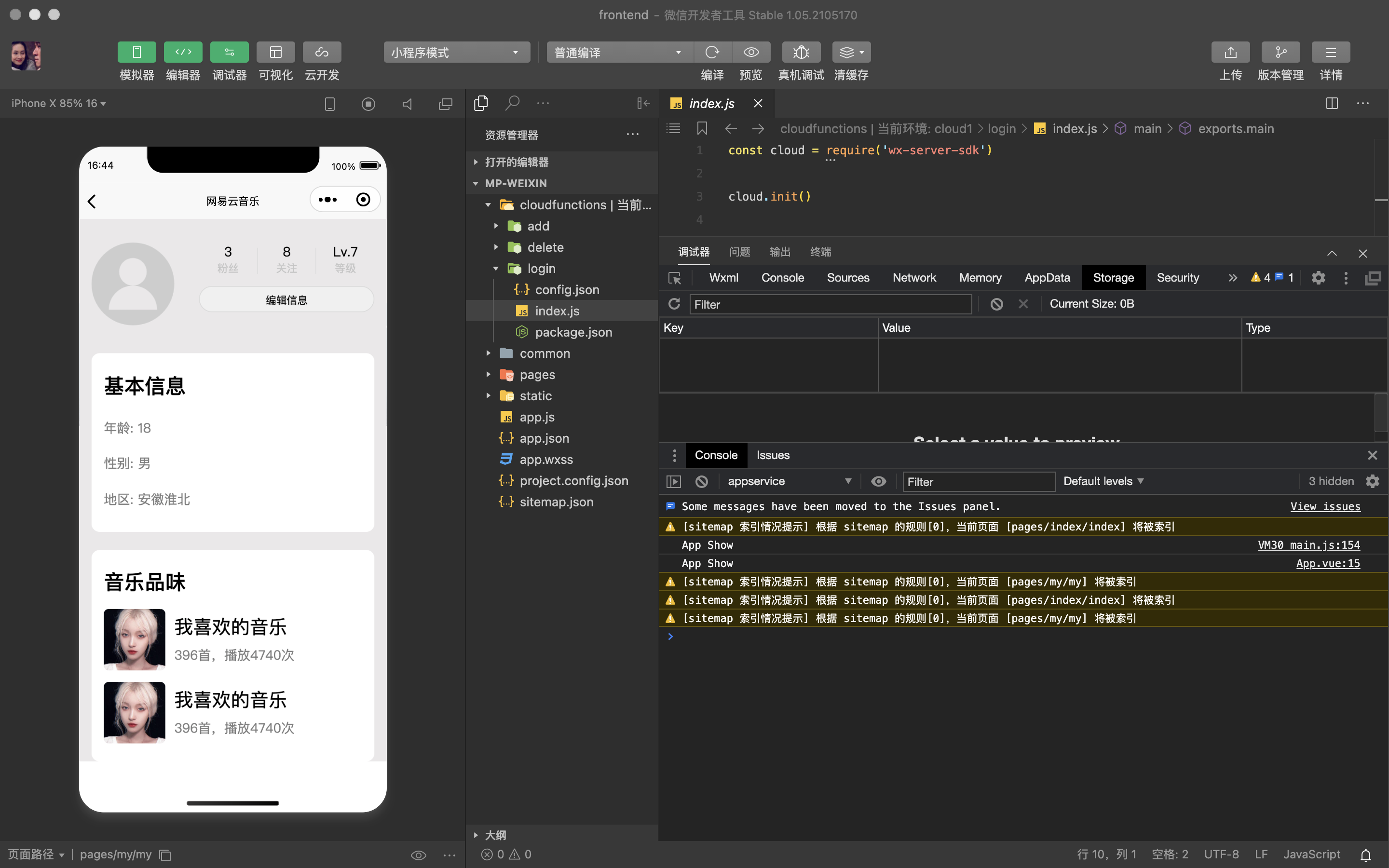
Task: Refresh the Storage panel data
Action: [674, 304]
